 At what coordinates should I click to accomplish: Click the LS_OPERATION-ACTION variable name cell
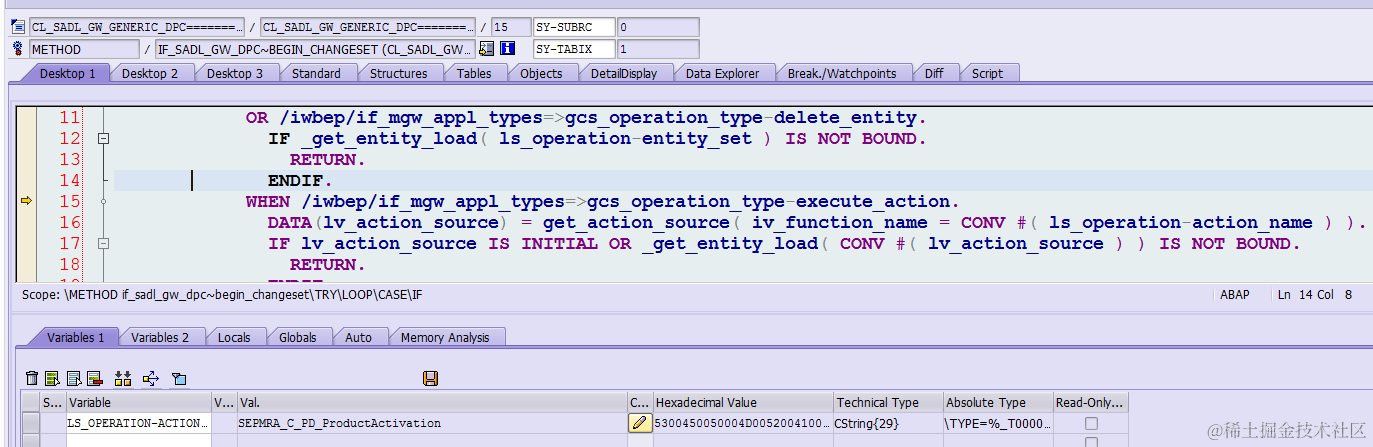click(x=139, y=423)
